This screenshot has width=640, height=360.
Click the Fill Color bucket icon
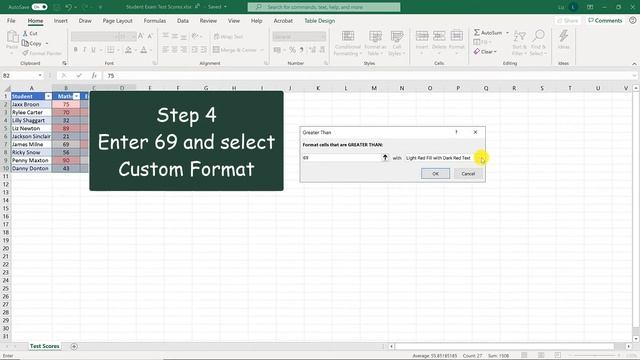pos(128,50)
